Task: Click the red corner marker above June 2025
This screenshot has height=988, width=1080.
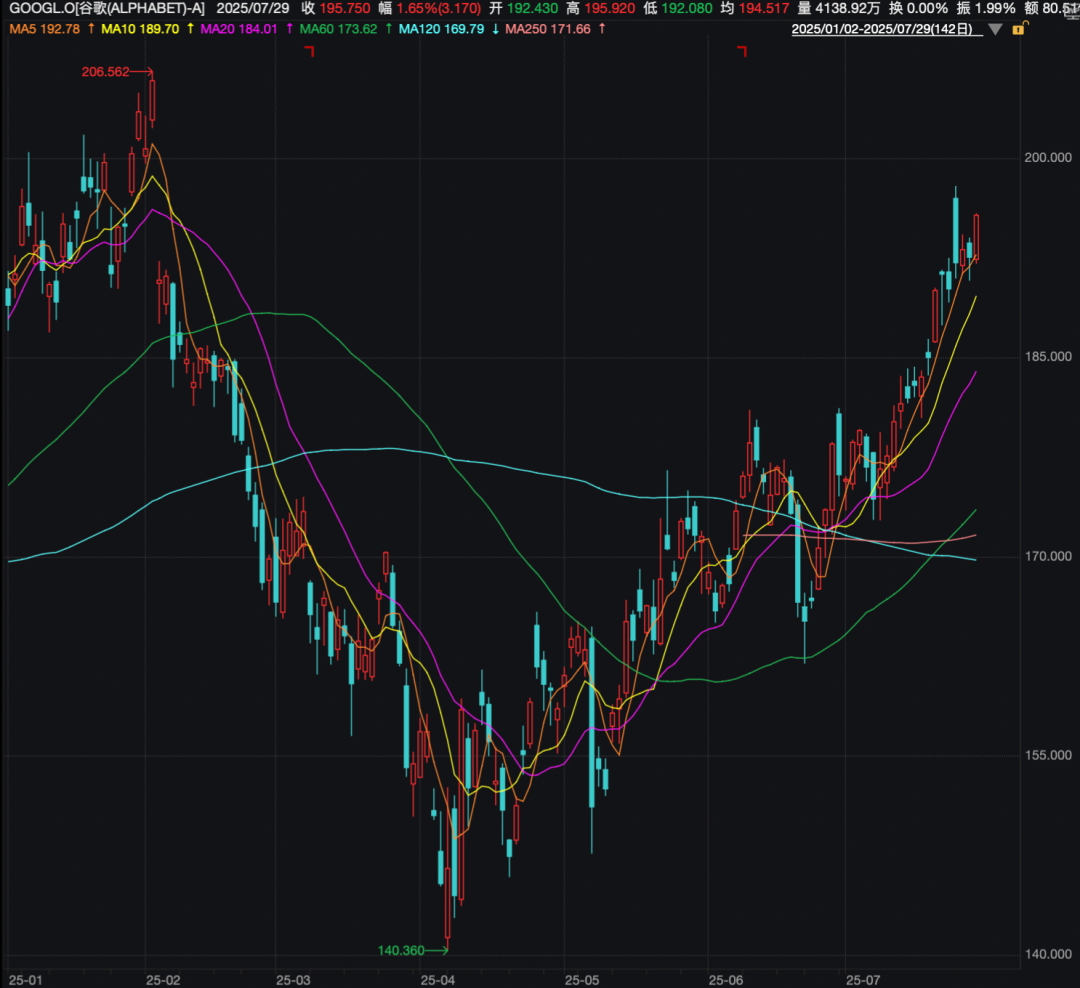Action: point(742,51)
